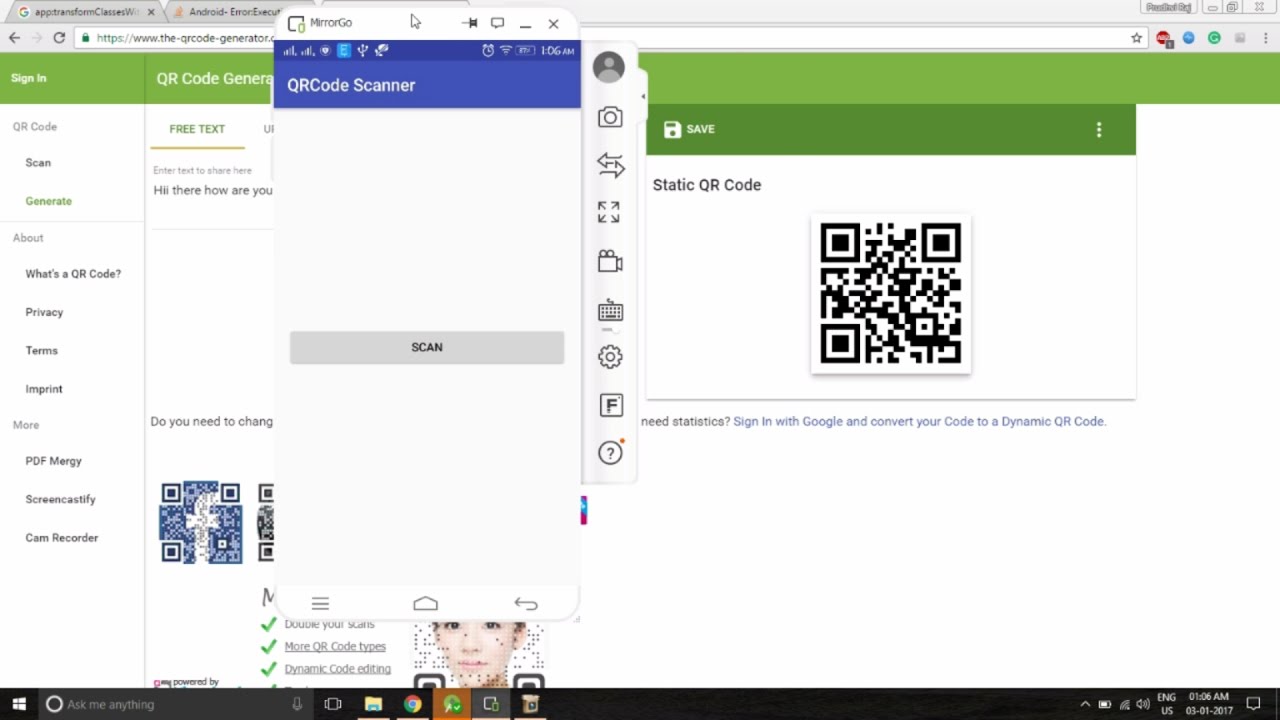The image size is (1280, 720).
Task: Open the Screencastify link
Action: pos(61,499)
